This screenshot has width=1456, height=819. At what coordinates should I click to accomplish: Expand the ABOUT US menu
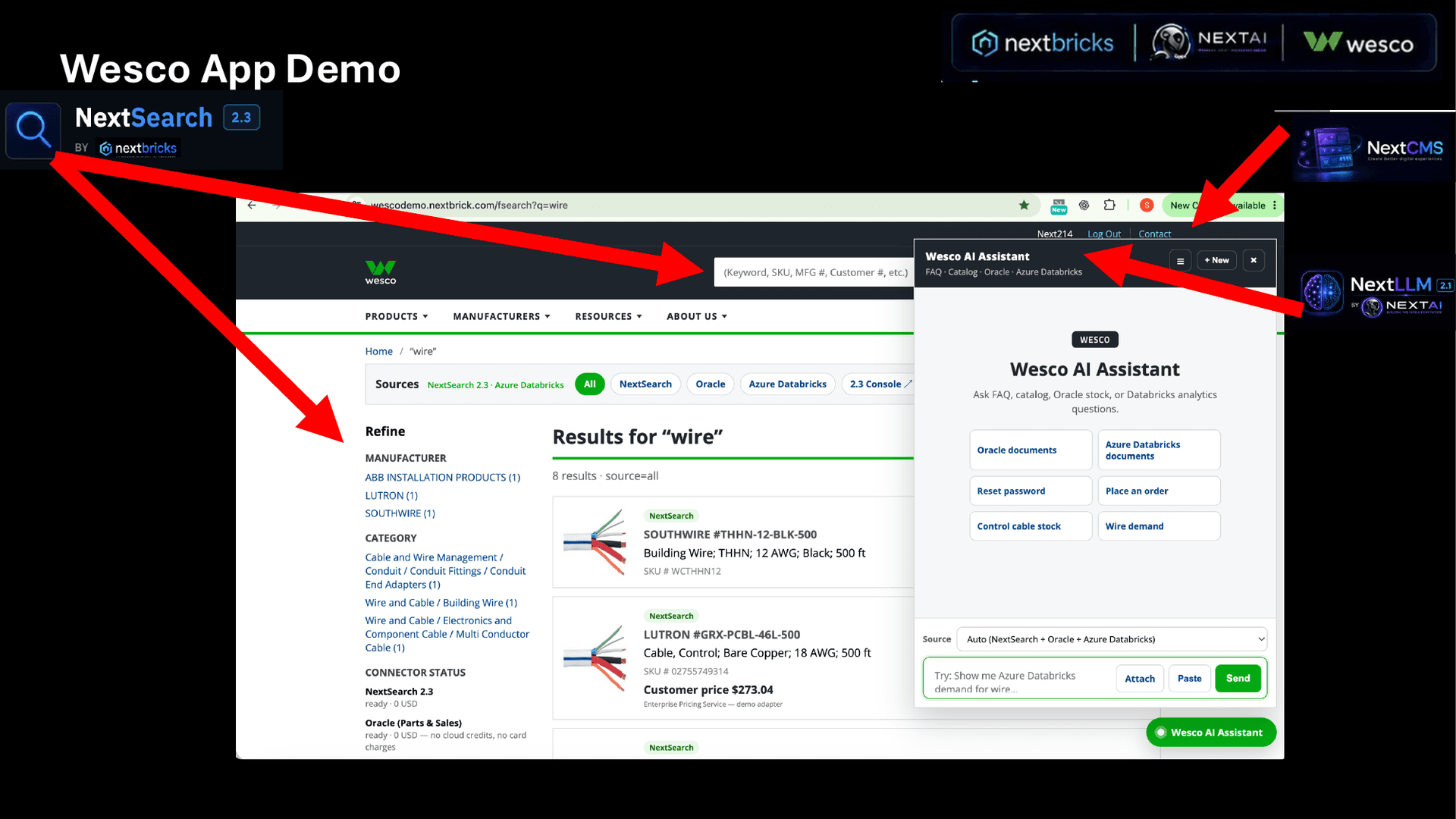tap(697, 316)
